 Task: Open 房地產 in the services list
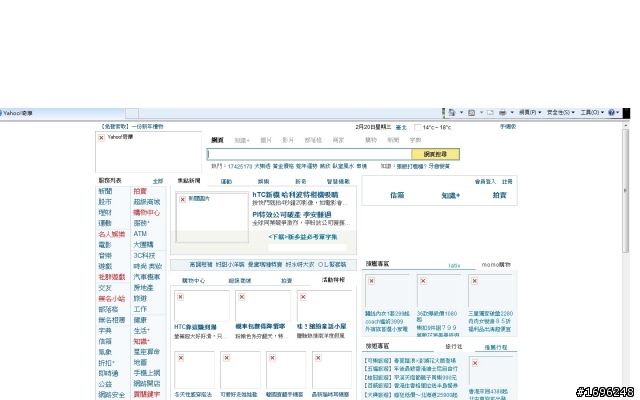[x=143, y=287]
